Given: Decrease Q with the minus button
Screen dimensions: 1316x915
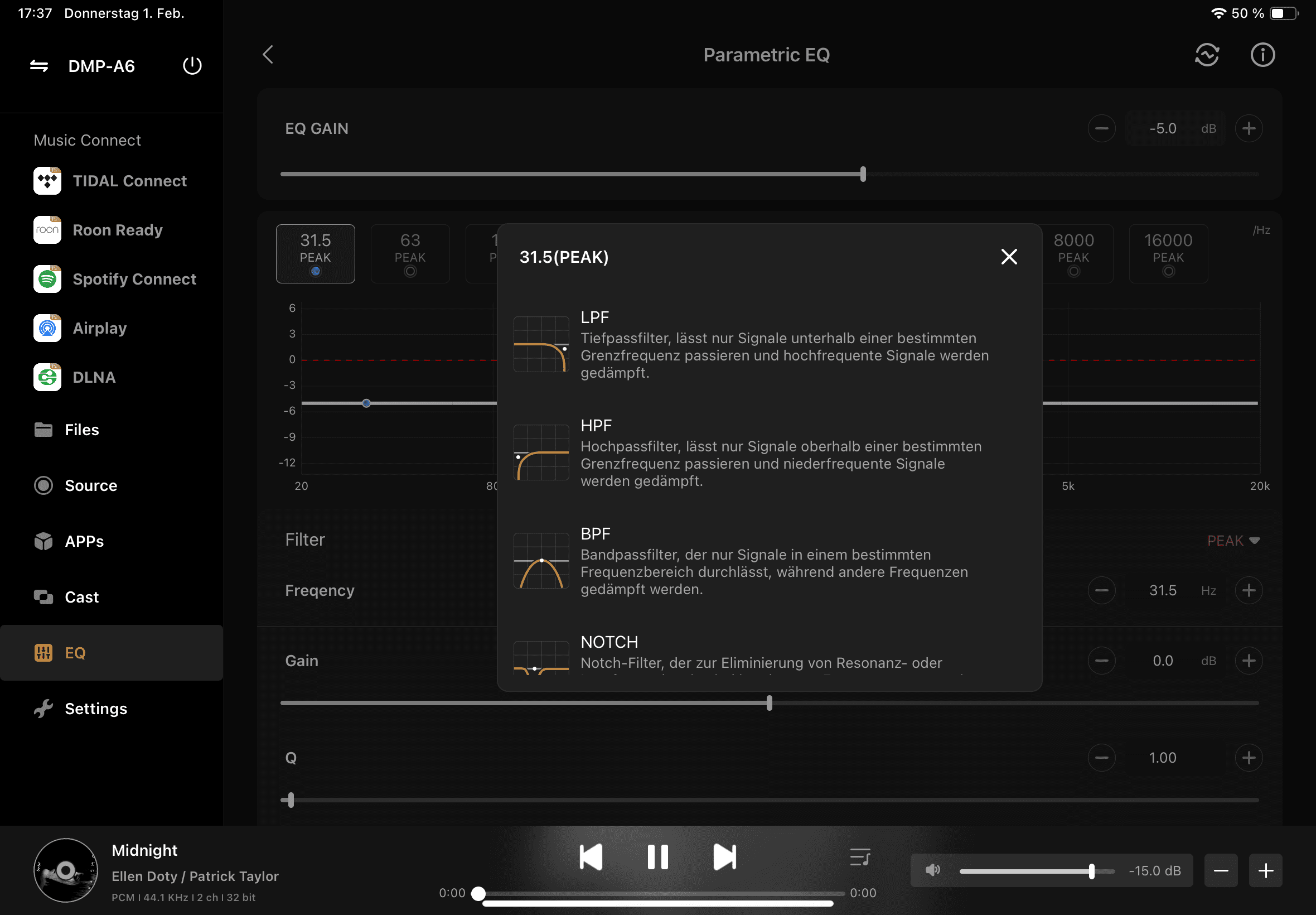Looking at the screenshot, I should pos(1101,758).
